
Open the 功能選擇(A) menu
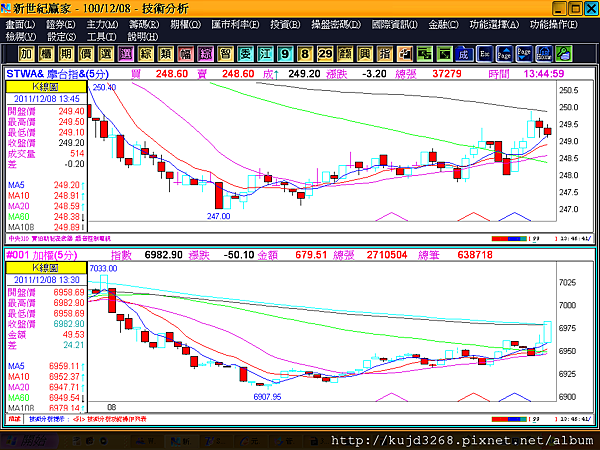coord(494,24)
